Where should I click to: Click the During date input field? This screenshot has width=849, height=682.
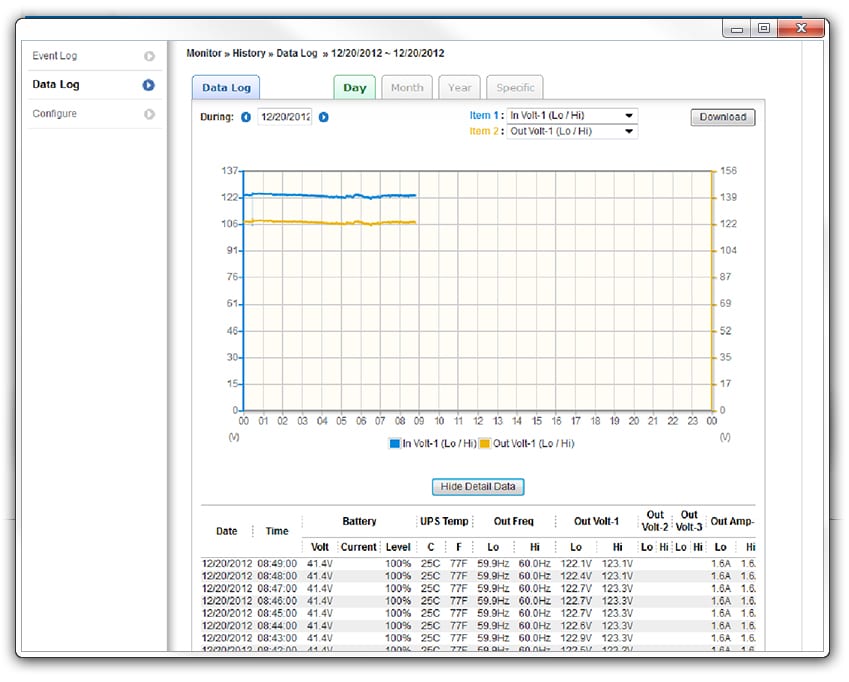pyautogui.click(x=285, y=117)
